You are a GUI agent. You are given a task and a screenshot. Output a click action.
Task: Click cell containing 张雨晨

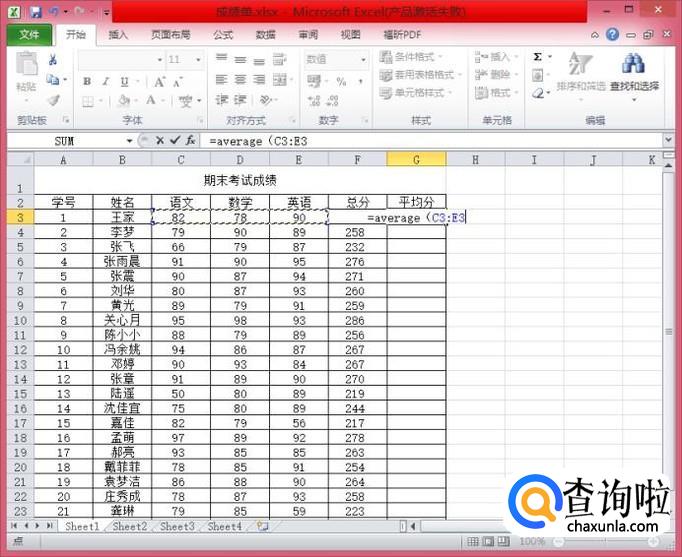point(122,262)
